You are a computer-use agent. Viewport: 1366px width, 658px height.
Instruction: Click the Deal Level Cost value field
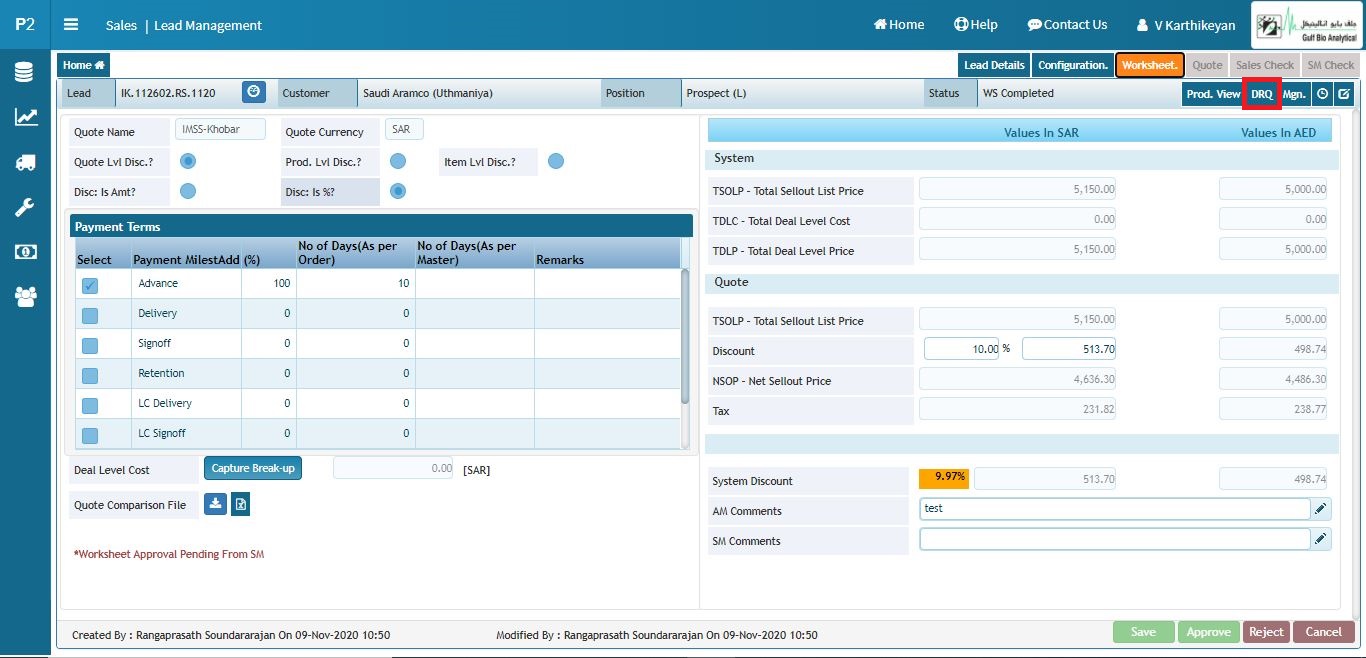(x=393, y=468)
